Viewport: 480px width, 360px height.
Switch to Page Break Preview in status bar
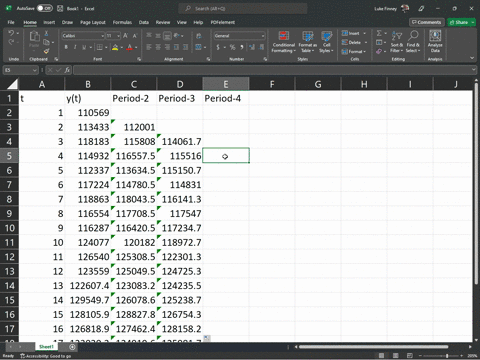[410, 356]
